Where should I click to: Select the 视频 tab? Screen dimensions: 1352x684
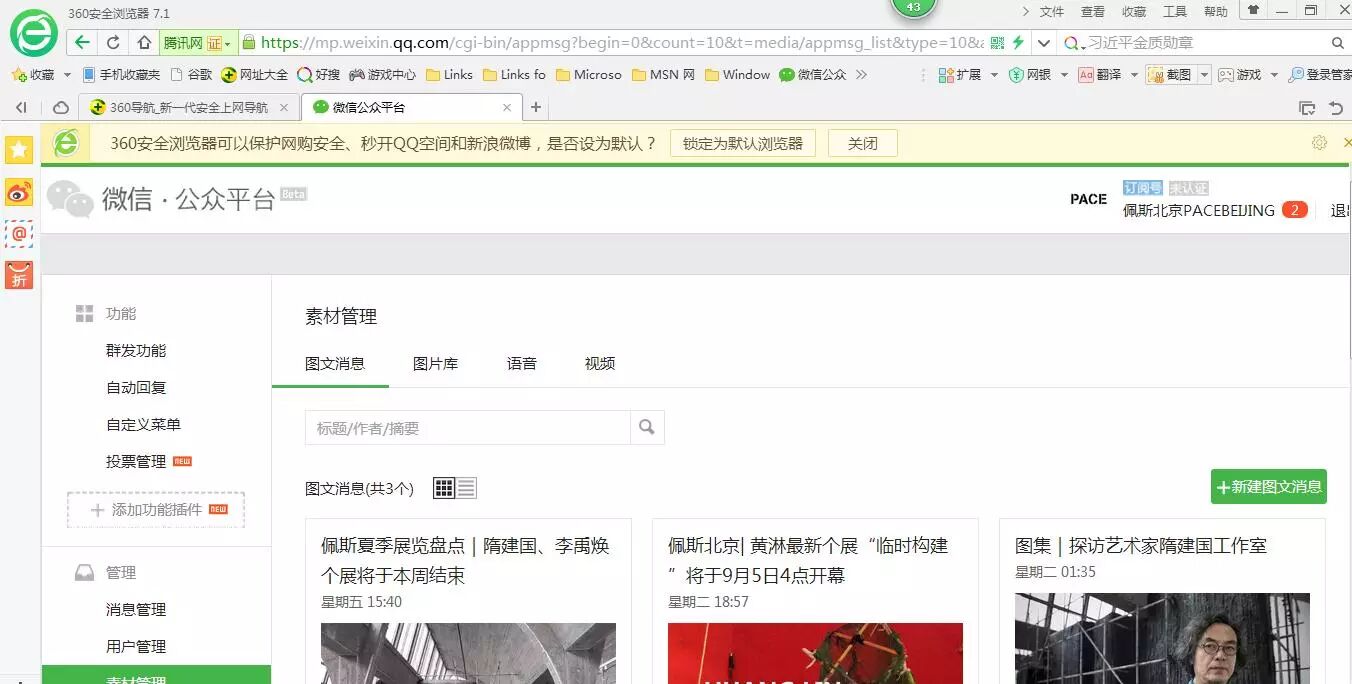click(x=600, y=364)
